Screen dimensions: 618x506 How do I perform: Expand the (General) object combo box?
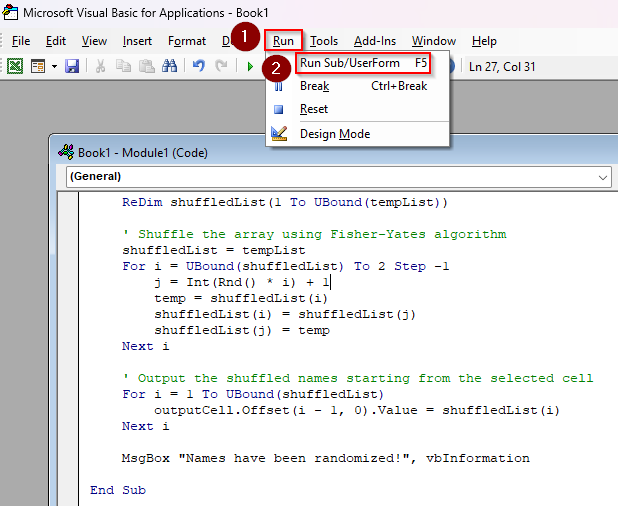339,177
